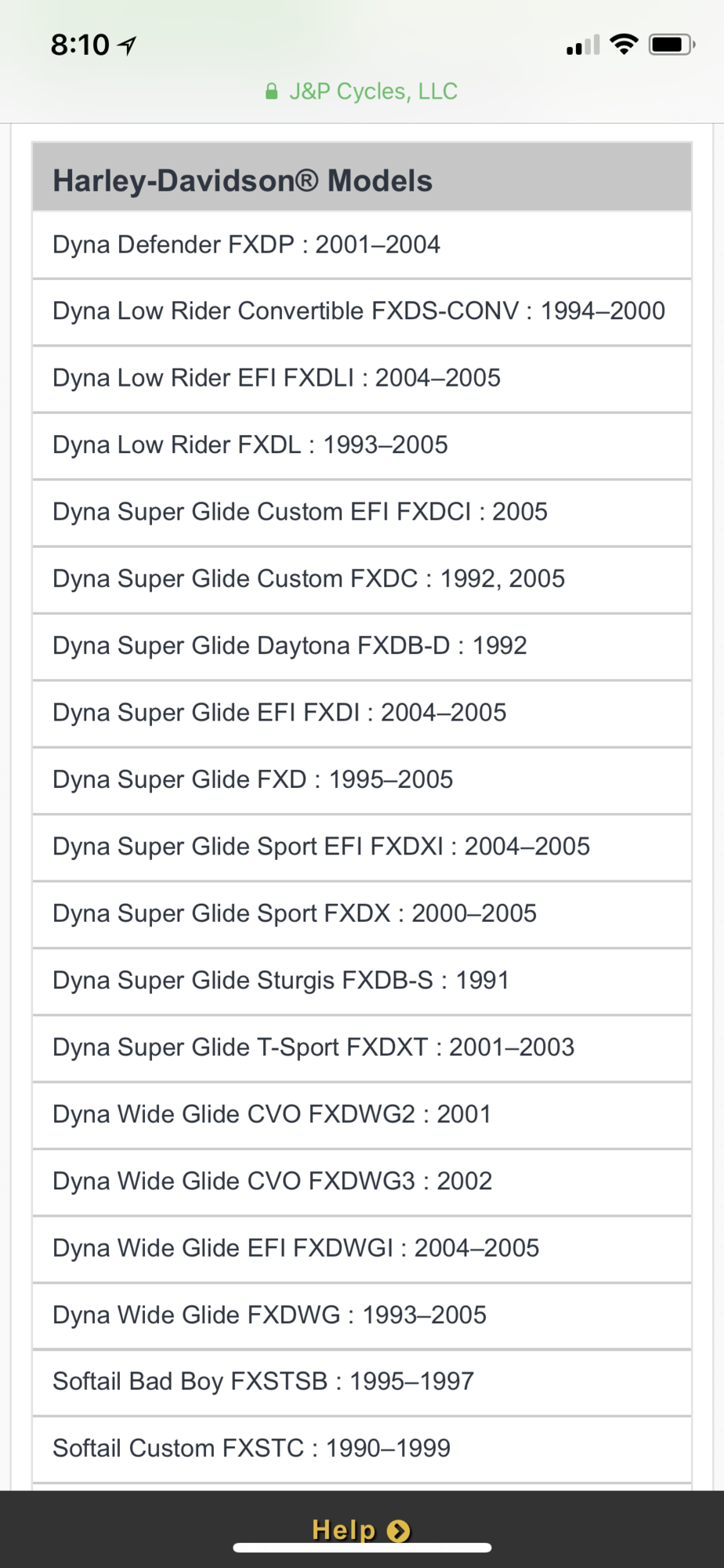
Task: Tap the cellular signal bars icon
Action: point(582,45)
